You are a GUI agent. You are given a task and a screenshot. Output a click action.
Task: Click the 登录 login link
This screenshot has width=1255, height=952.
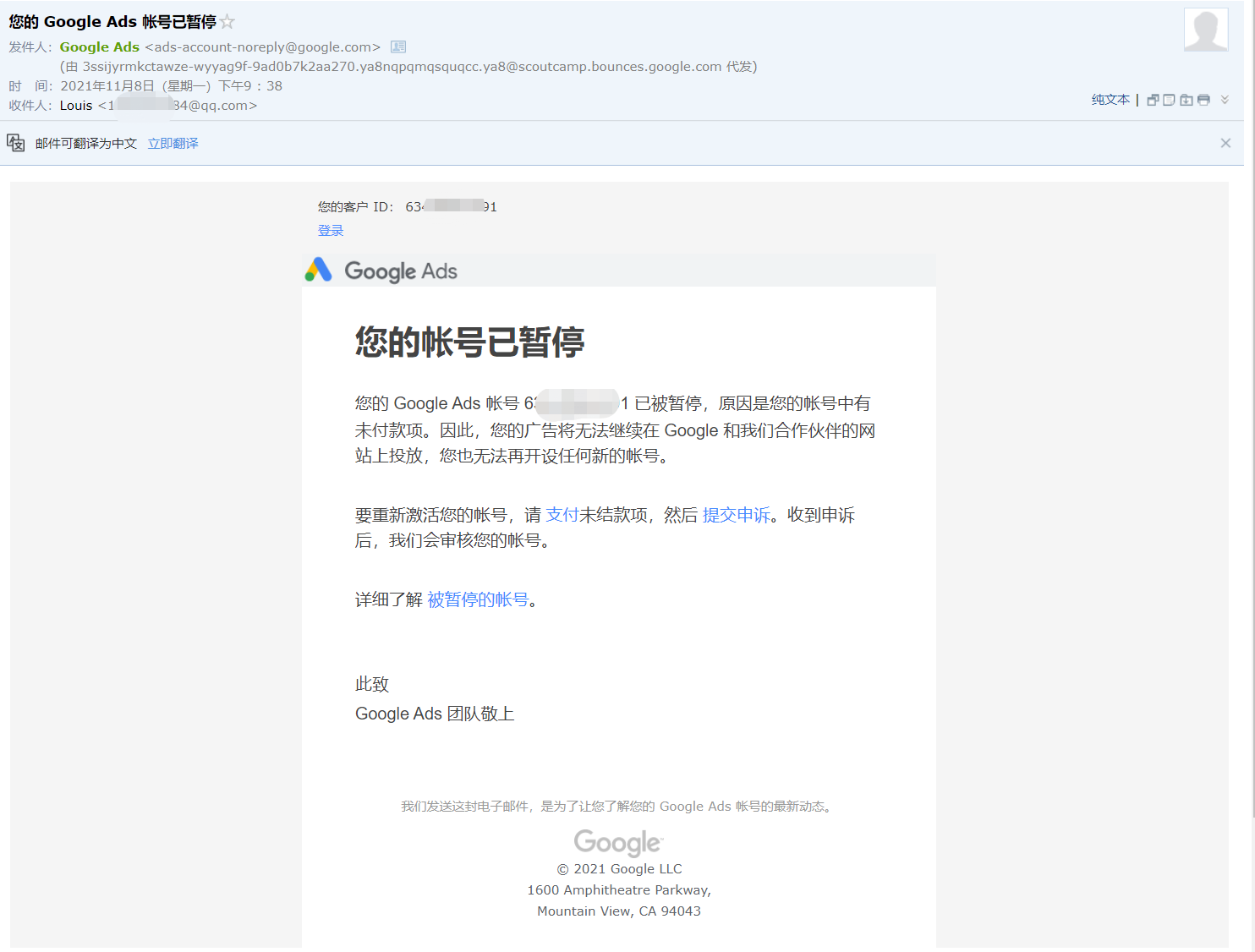point(331,231)
